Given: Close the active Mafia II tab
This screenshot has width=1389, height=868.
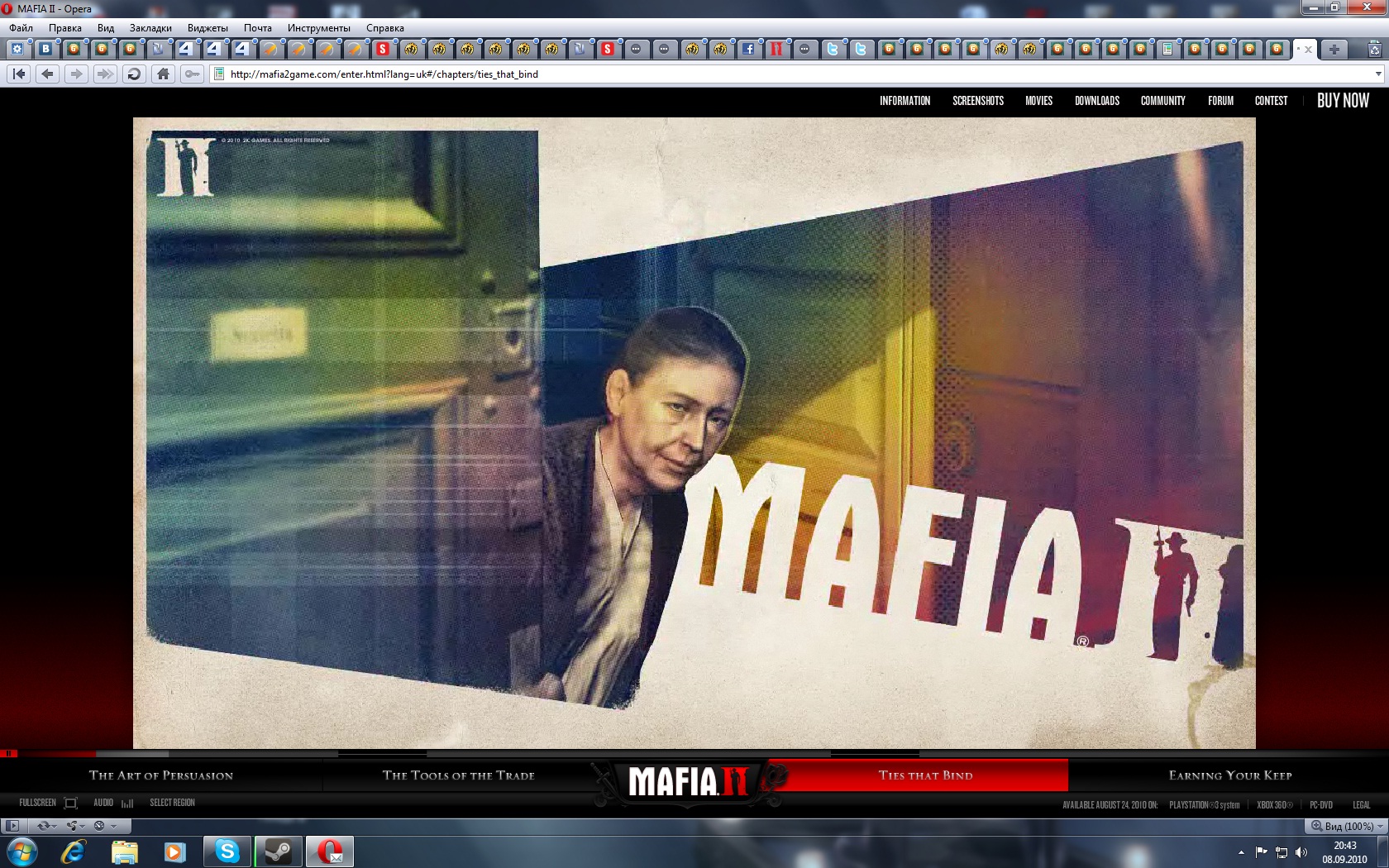Looking at the screenshot, I should (x=1309, y=50).
